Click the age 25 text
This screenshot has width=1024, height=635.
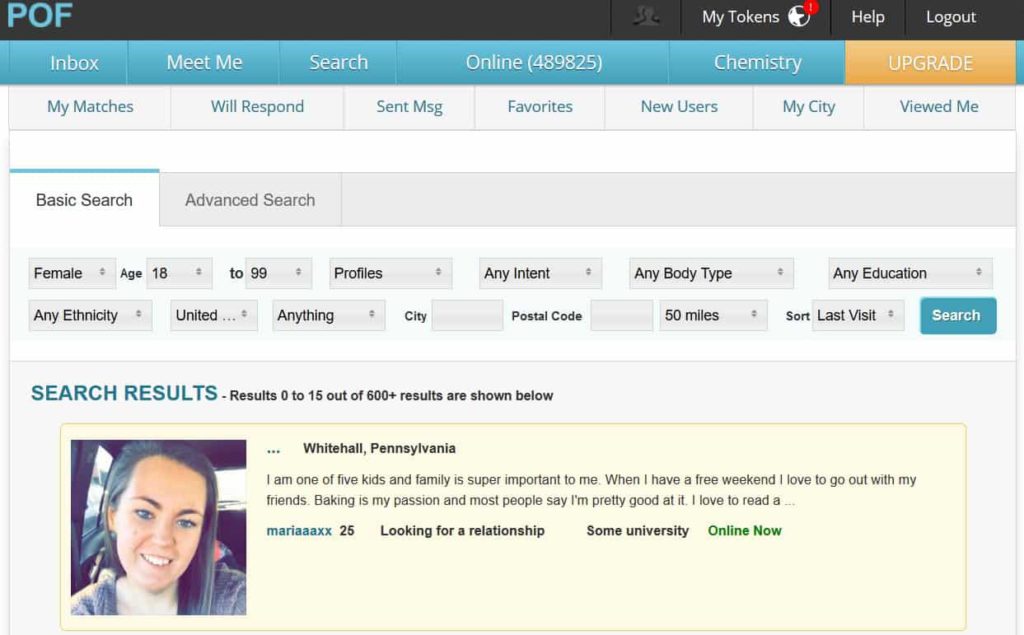[347, 530]
